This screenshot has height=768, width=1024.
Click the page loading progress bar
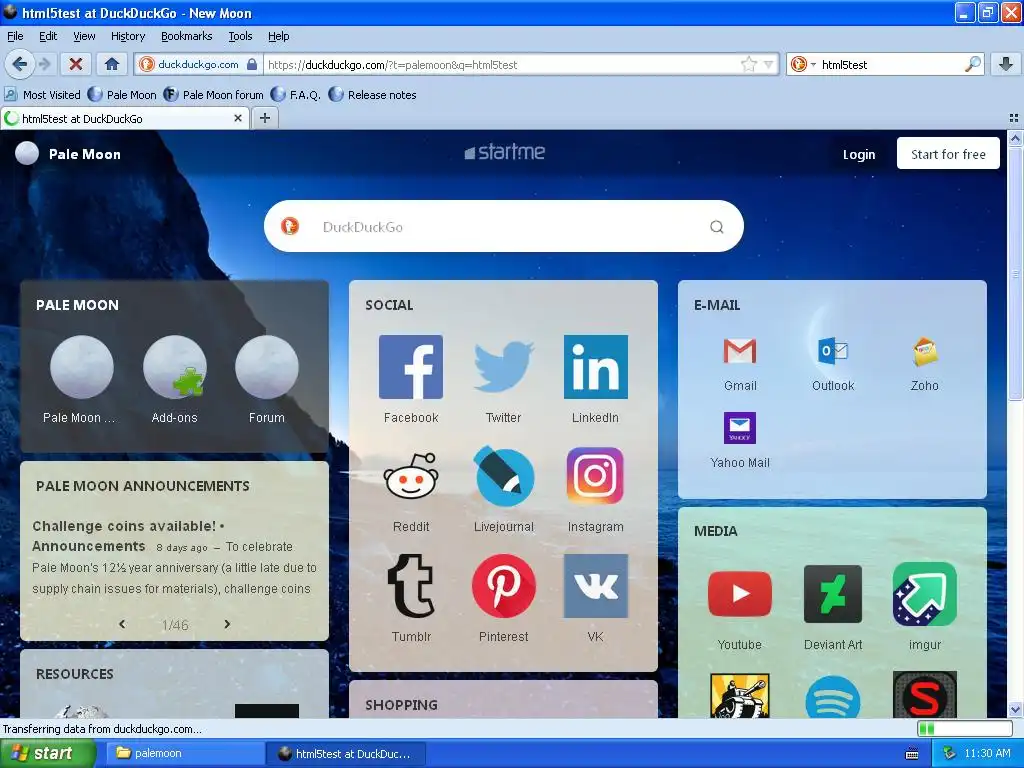[965, 729]
